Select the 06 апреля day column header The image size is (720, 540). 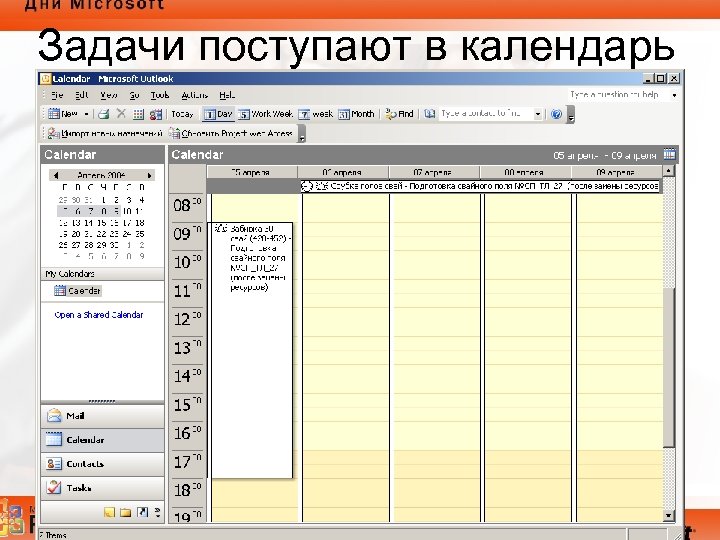click(343, 172)
